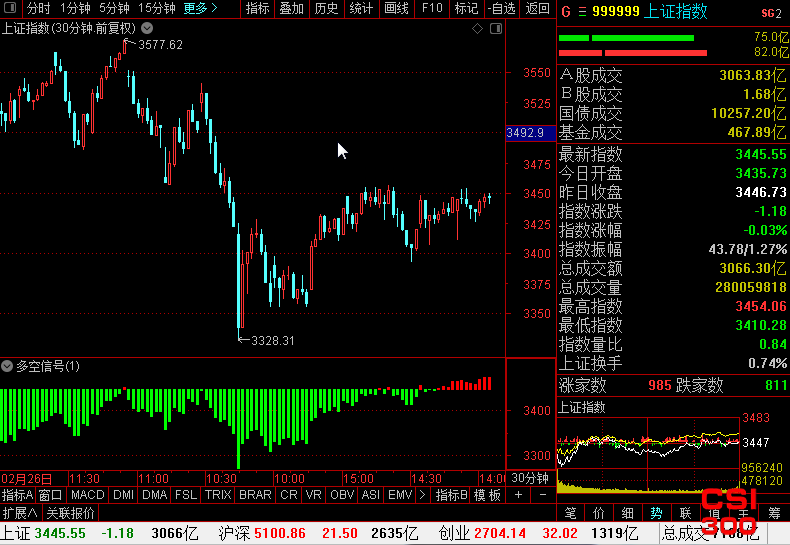Click the 涨家数 985 value
Screen dimensions: 790x545
660,385
